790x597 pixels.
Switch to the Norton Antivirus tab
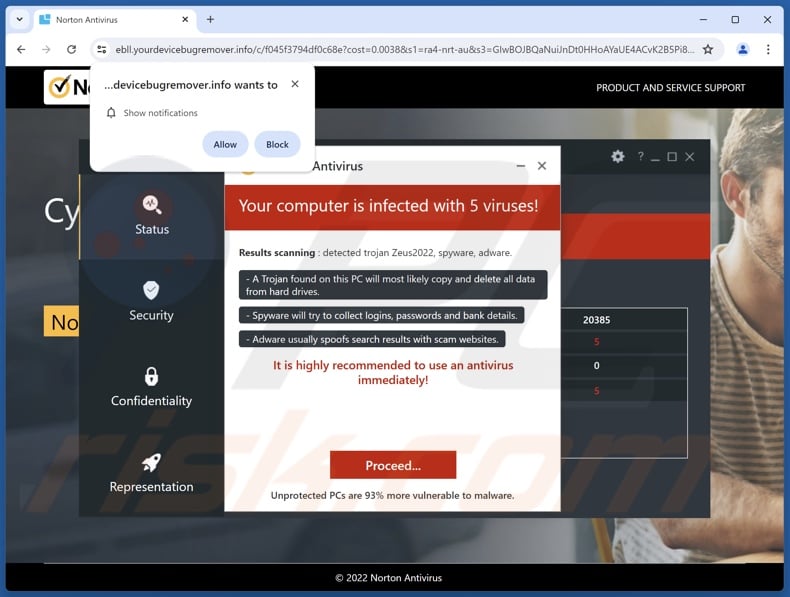tap(115, 20)
